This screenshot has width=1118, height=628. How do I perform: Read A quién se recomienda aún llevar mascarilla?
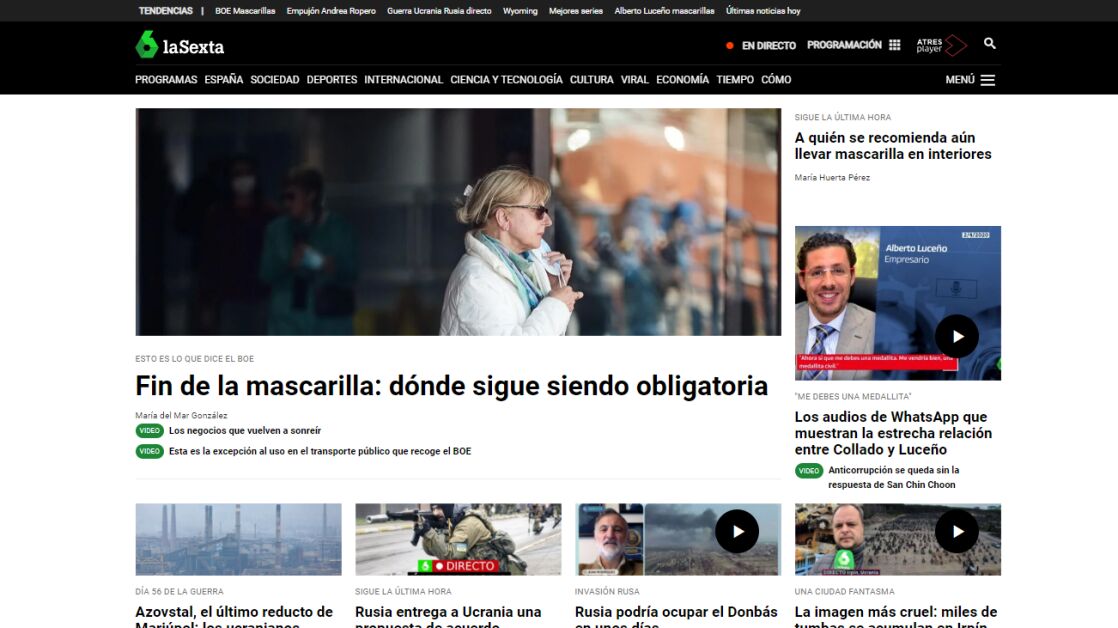pos(893,146)
